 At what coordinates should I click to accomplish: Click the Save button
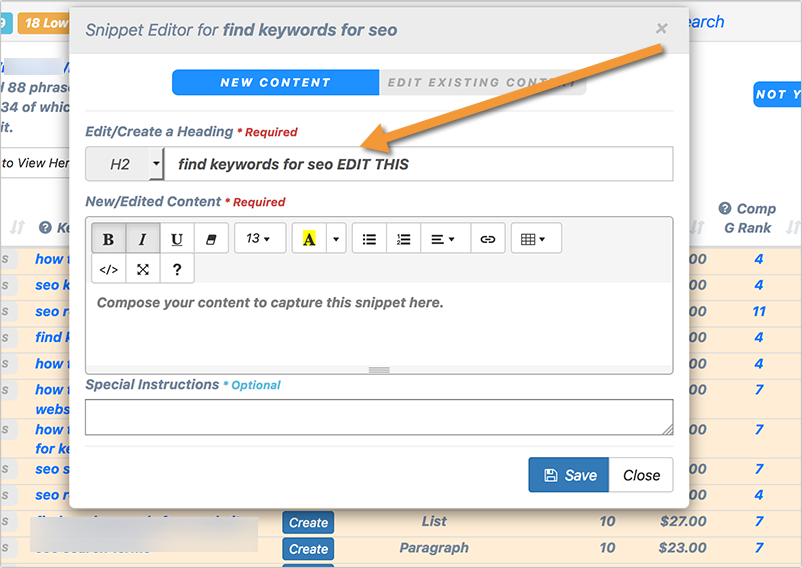coord(568,475)
